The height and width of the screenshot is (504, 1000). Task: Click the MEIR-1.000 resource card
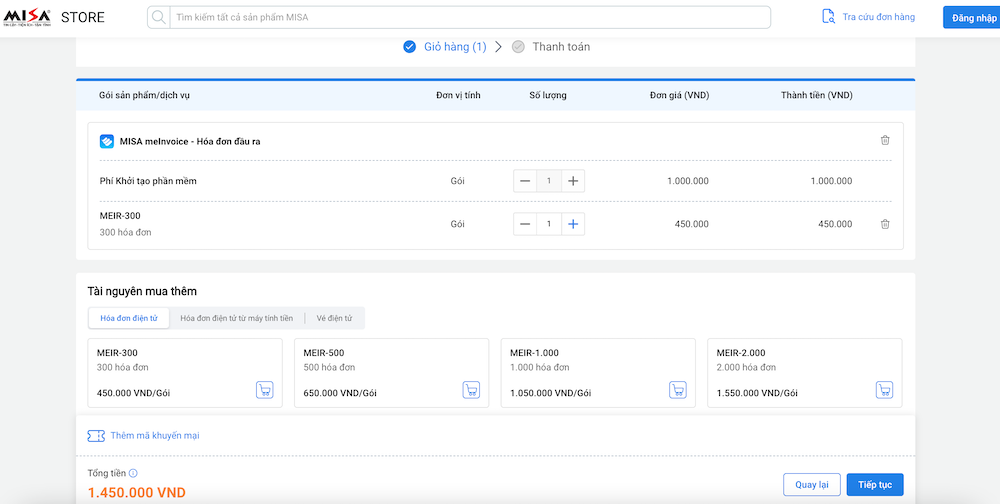point(598,373)
